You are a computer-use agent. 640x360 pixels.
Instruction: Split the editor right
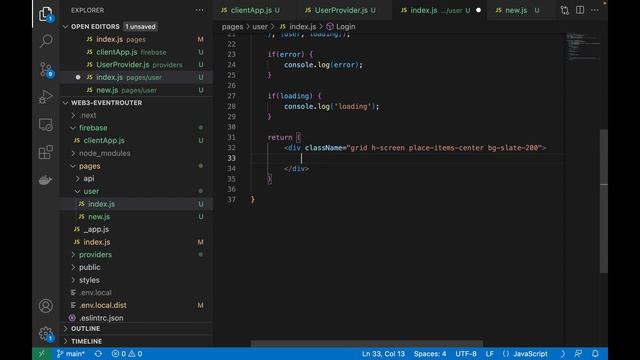(580, 10)
